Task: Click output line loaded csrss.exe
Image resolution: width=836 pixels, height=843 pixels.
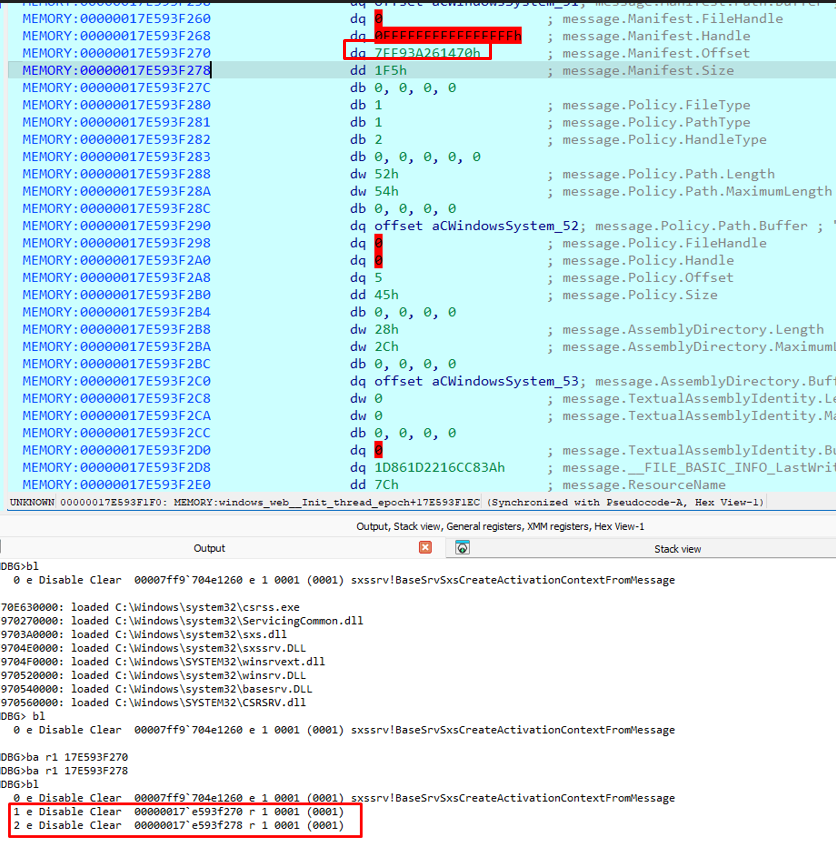Action: pos(150,607)
